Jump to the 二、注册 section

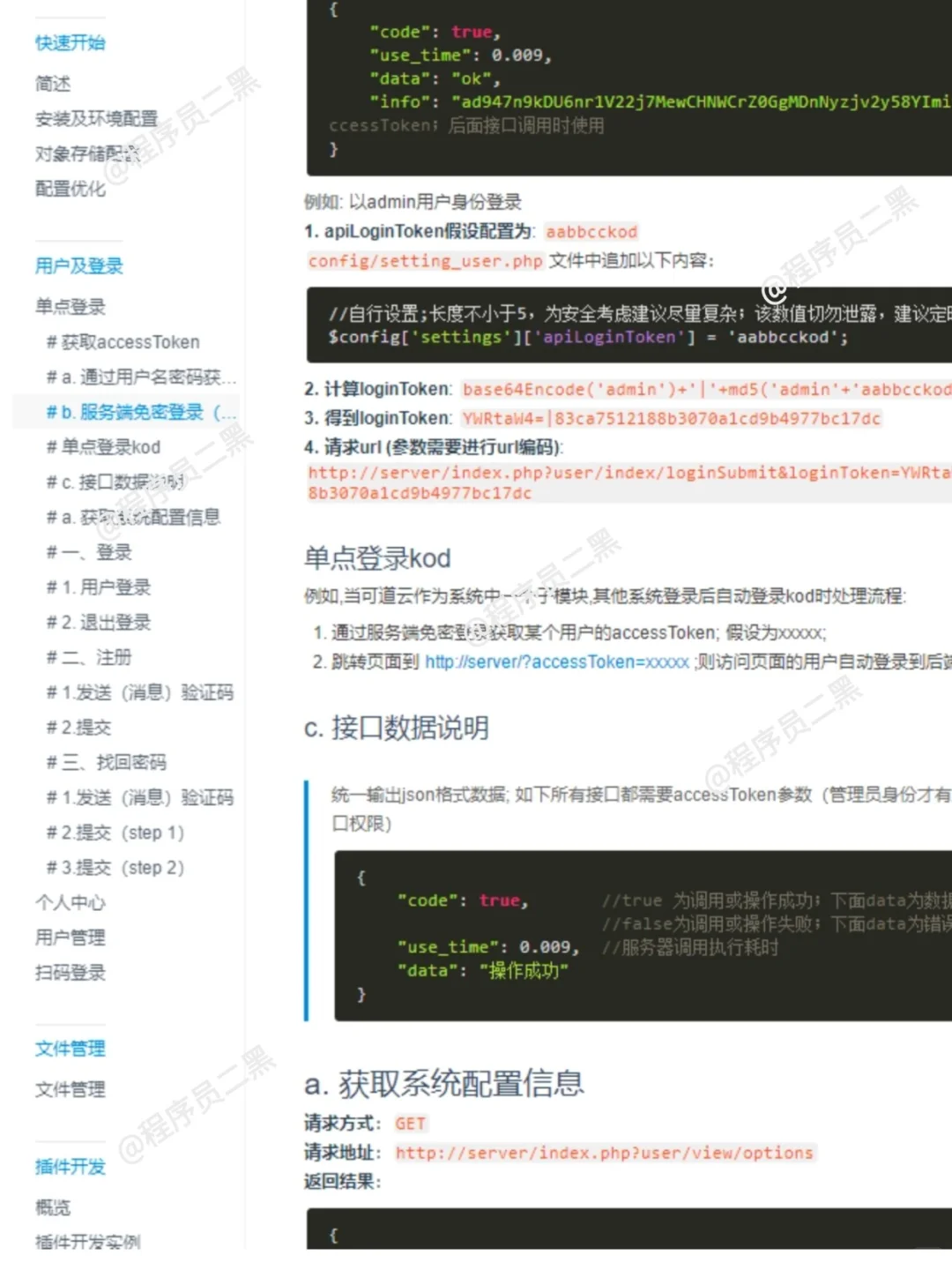[91, 657]
